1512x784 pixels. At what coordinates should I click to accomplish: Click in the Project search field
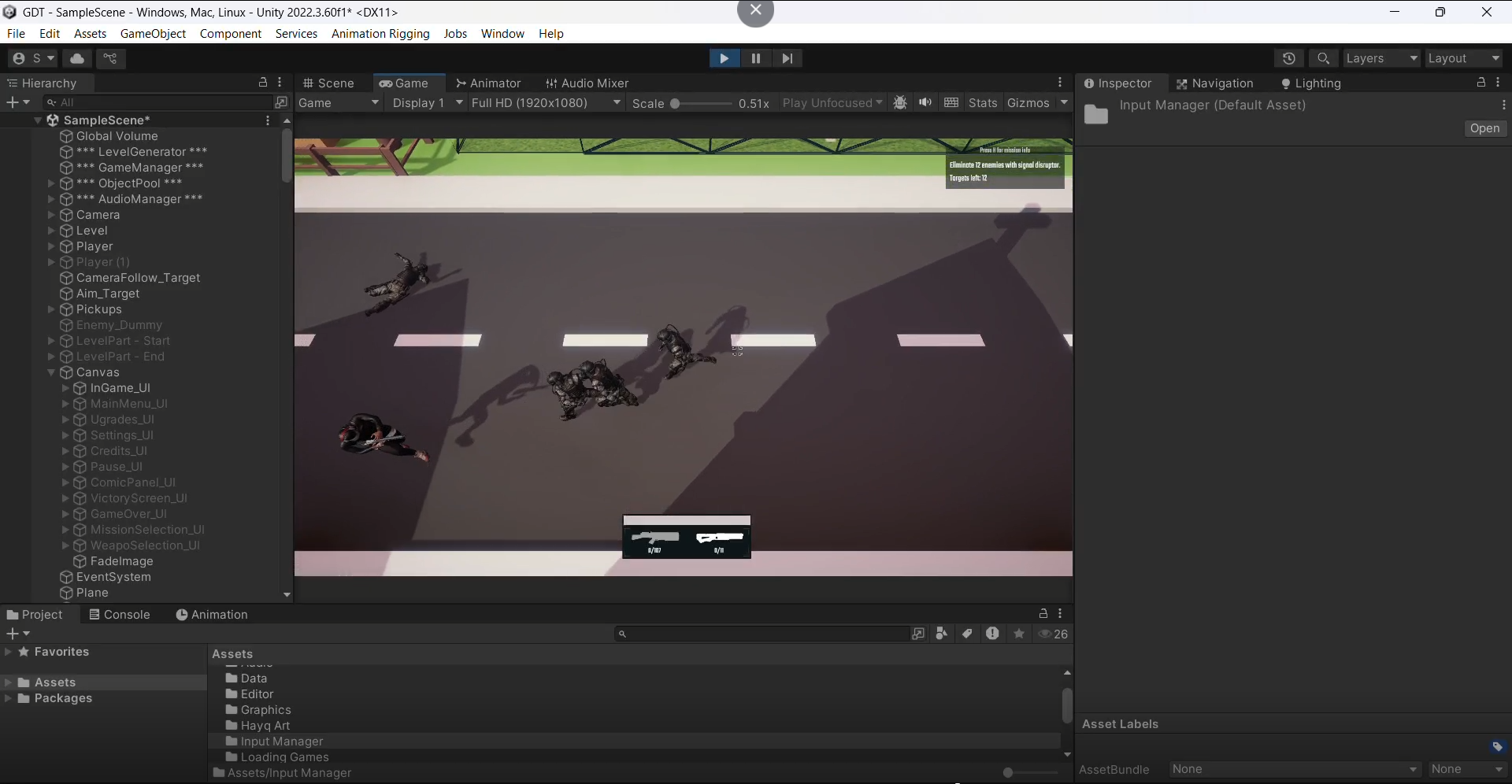point(762,634)
